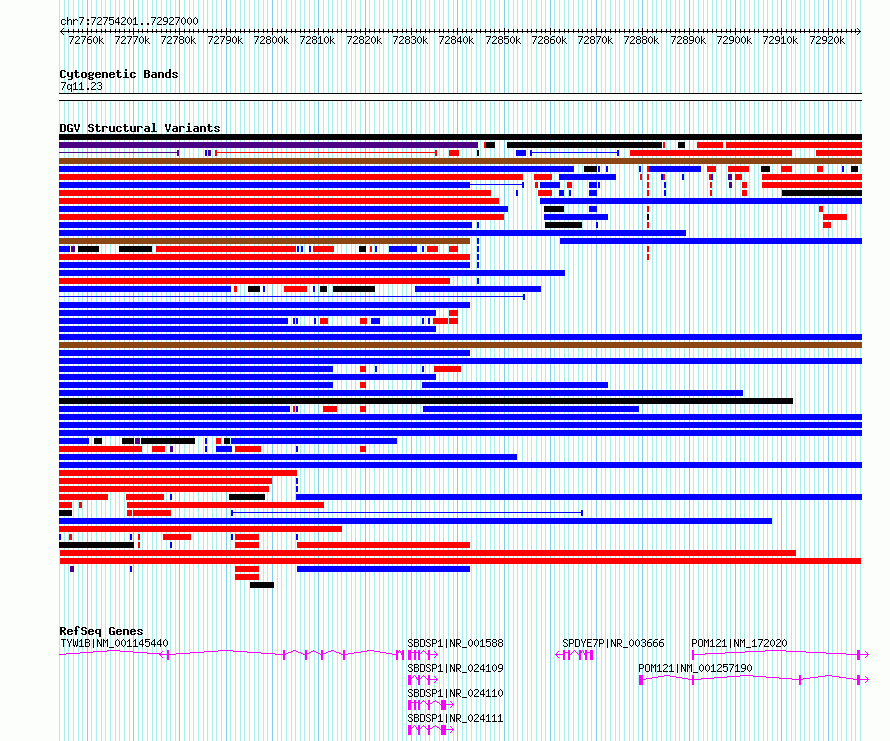Image resolution: width=890 pixels, height=741 pixels.
Task: Recenter on the 72860k ruler label
Action: (x=549, y=40)
